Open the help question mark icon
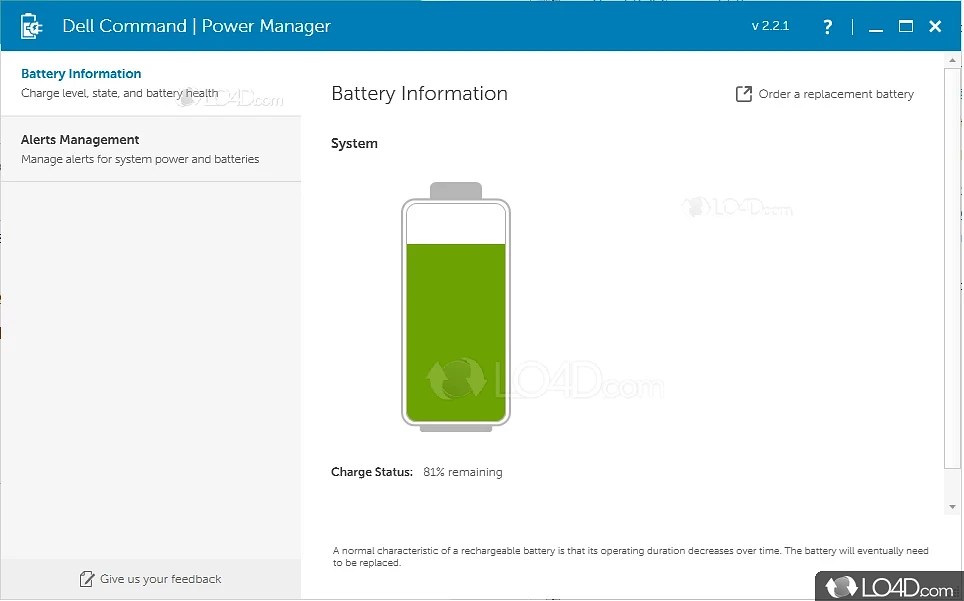 coord(827,27)
